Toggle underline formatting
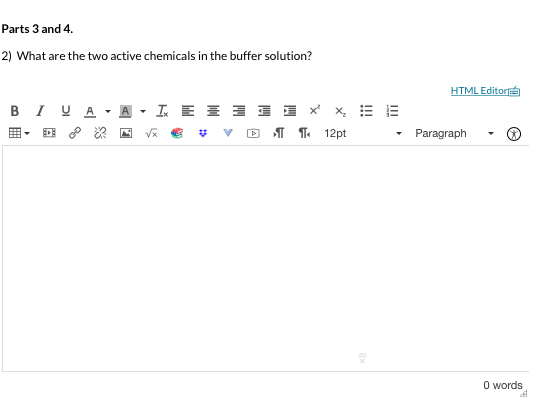This screenshot has width=539, height=405. click(65, 111)
